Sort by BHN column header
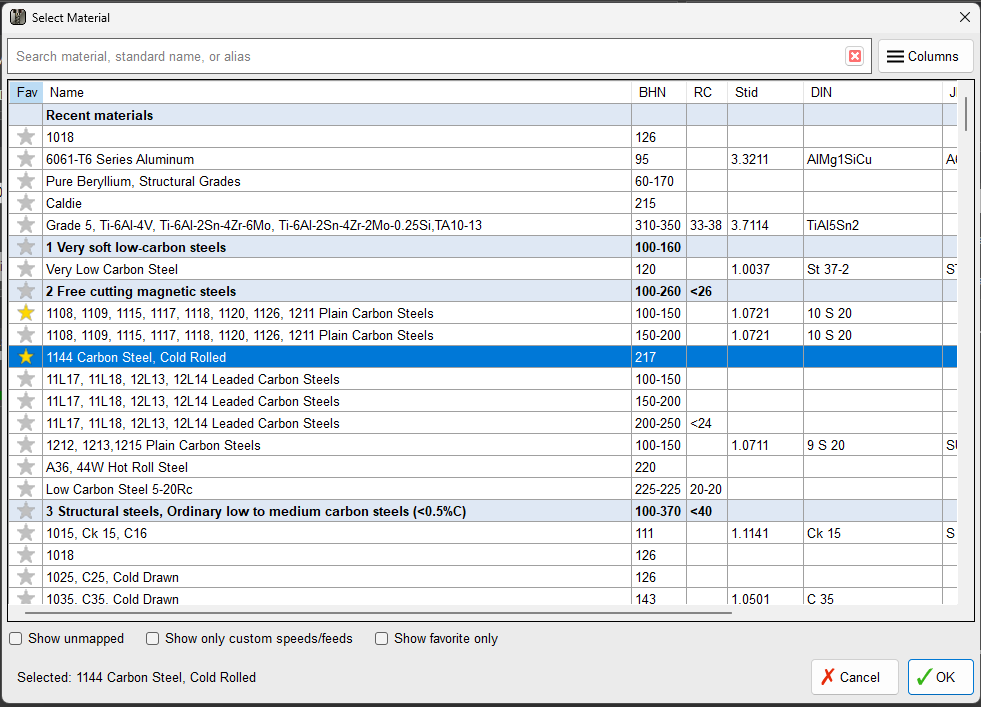 click(x=659, y=93)
